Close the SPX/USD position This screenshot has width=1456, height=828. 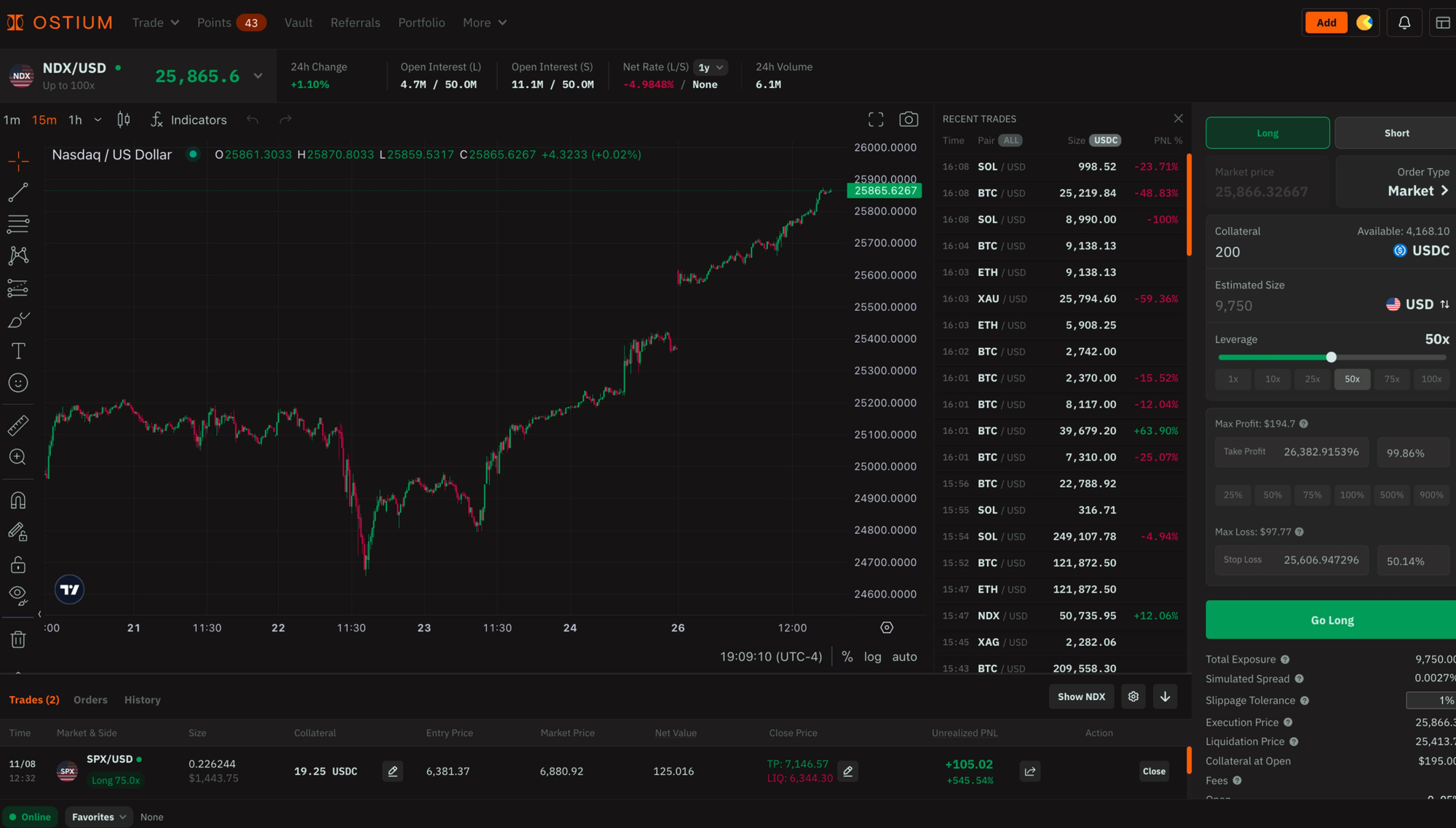[x=1153, y=771]
